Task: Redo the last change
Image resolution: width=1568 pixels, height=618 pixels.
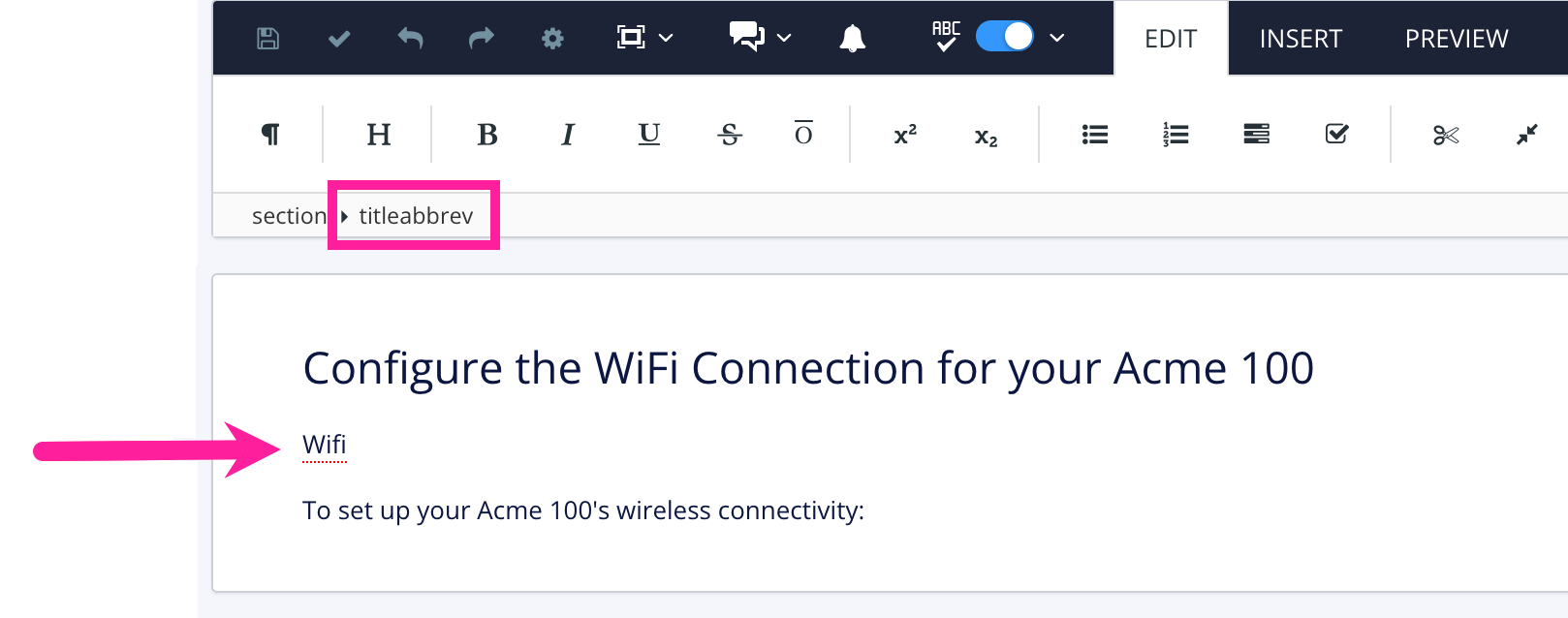Action: point(482,39)
